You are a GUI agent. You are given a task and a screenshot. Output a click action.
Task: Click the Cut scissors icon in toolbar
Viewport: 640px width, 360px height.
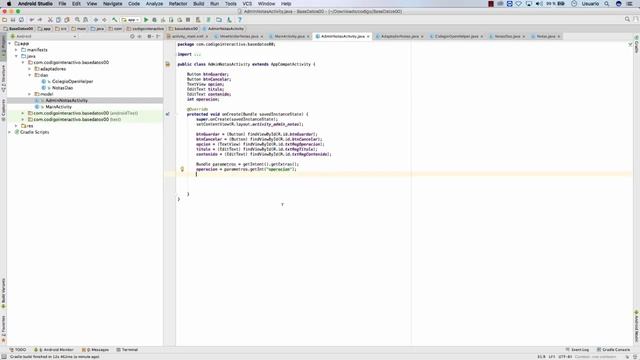click(x=50, y=20)
